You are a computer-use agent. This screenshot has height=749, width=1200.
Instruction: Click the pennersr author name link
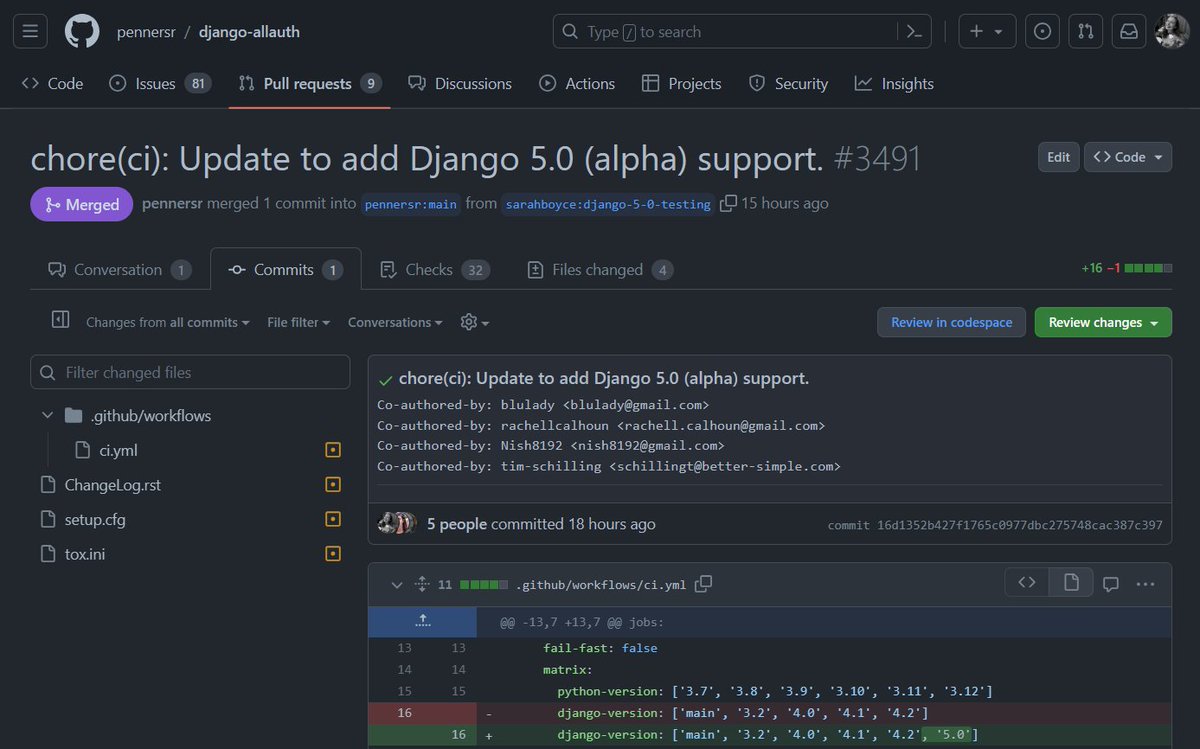pyautogui.click(x=172, y=204)
